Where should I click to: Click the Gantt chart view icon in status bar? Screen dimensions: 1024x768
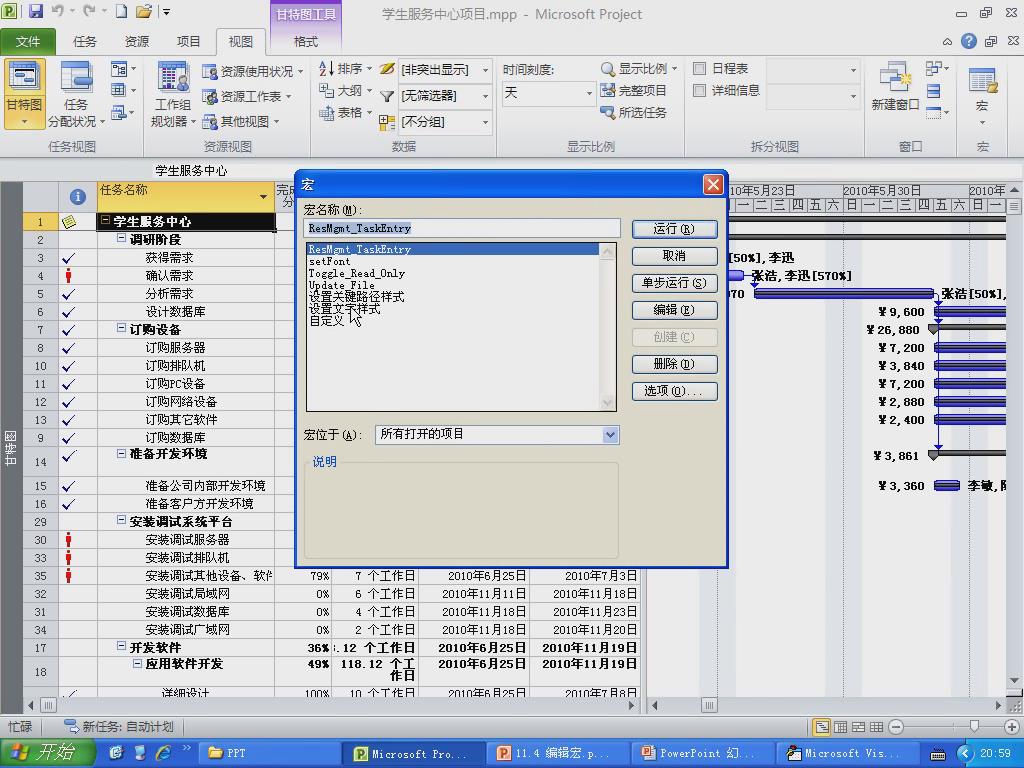(x=822, y=726)
